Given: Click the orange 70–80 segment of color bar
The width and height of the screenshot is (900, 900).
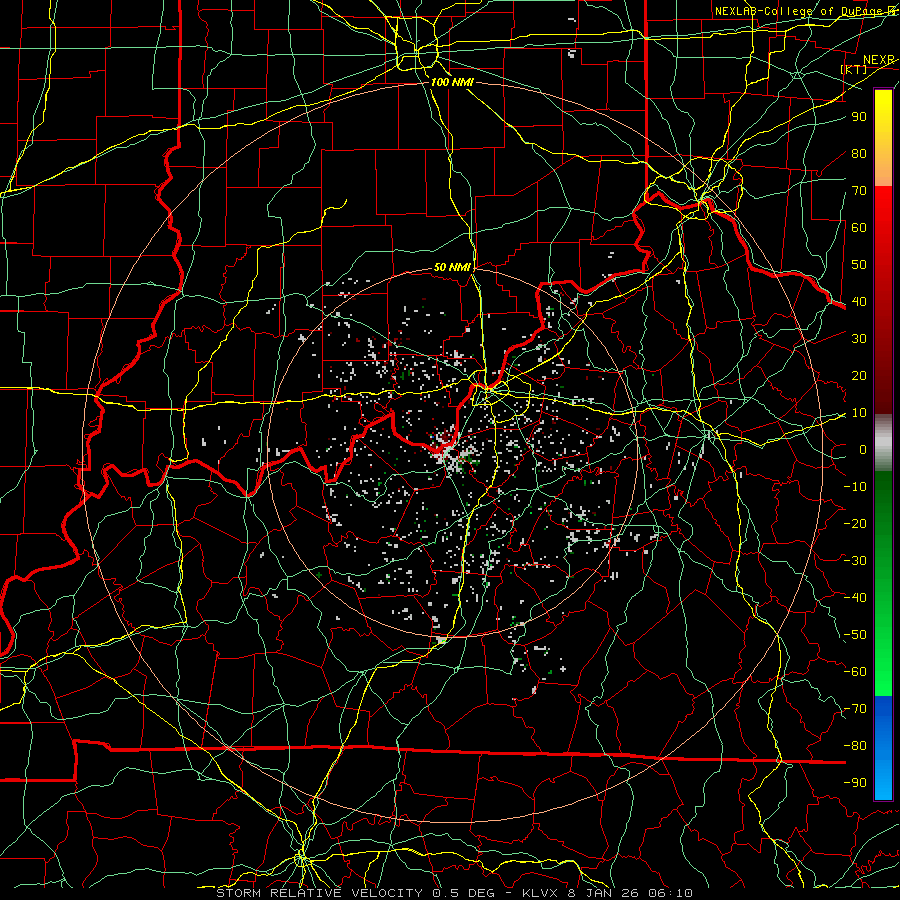Looking at the screenshot, I should point(883,170).
